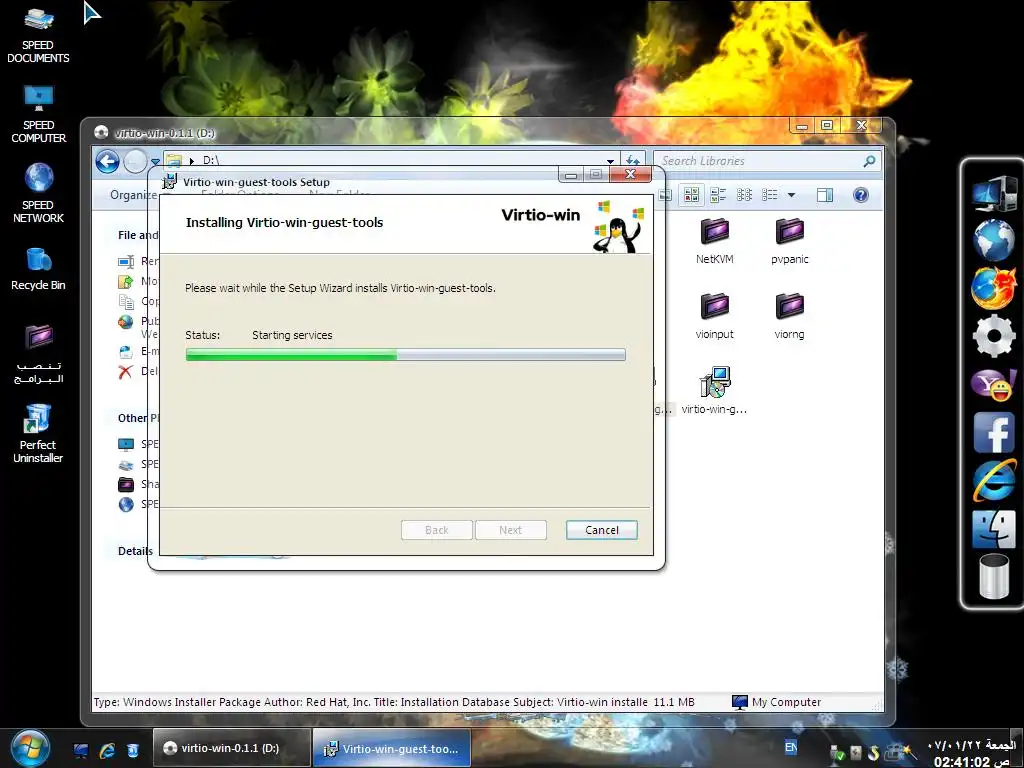Click the Publish to Web globe icon
The height and width of the screenshot is (768, 1024).
pyautogui.click(x=125, y=321)
